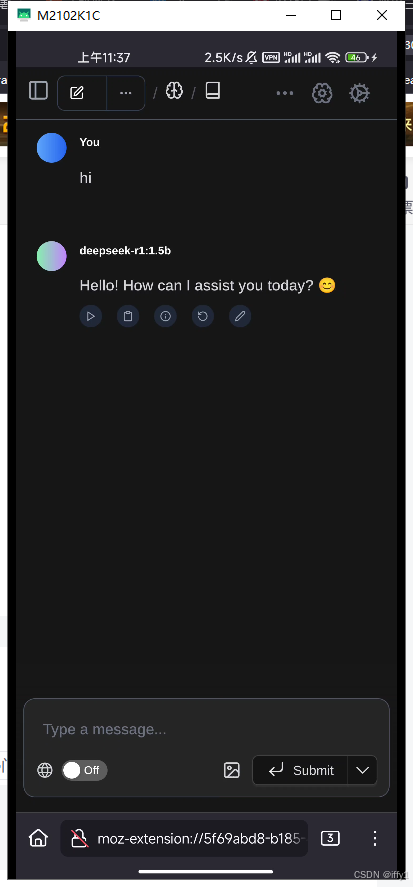Copy the assistant reply to clipboard
Screen dimensions: 413x887
point(128,316)
